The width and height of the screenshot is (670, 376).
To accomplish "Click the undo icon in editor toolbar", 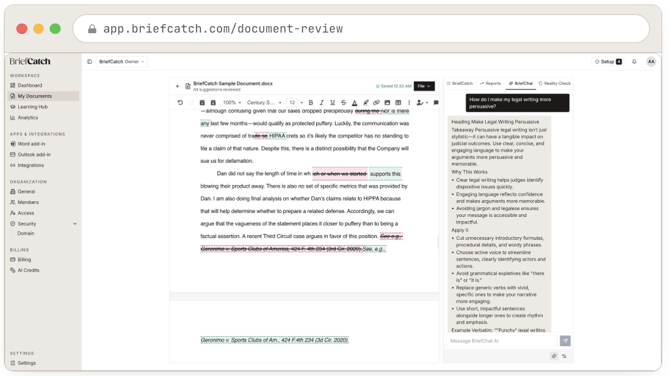I will (x=180, y=103).
